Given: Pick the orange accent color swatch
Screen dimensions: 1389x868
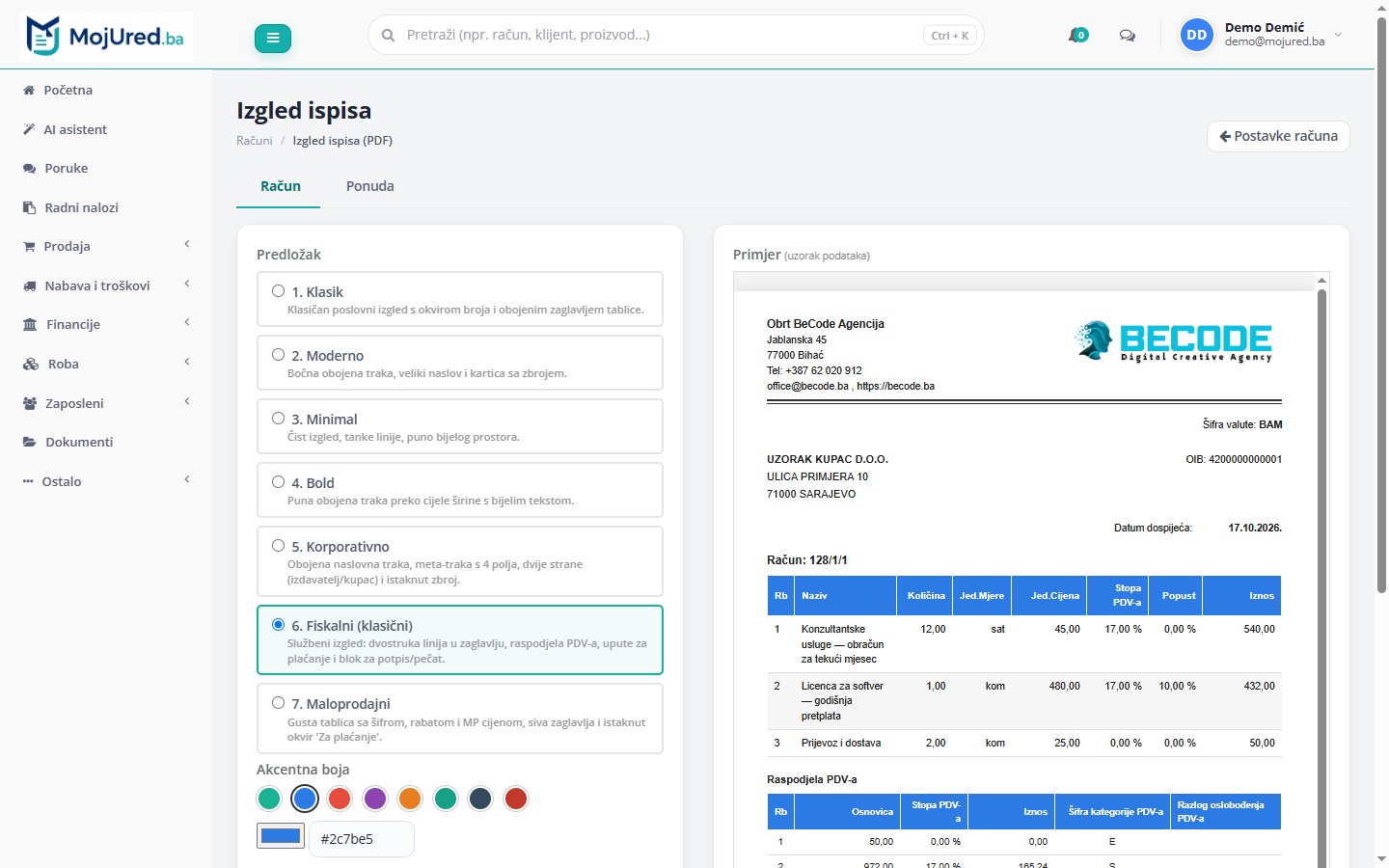Looking at the screenshot, I should [410, 799].
